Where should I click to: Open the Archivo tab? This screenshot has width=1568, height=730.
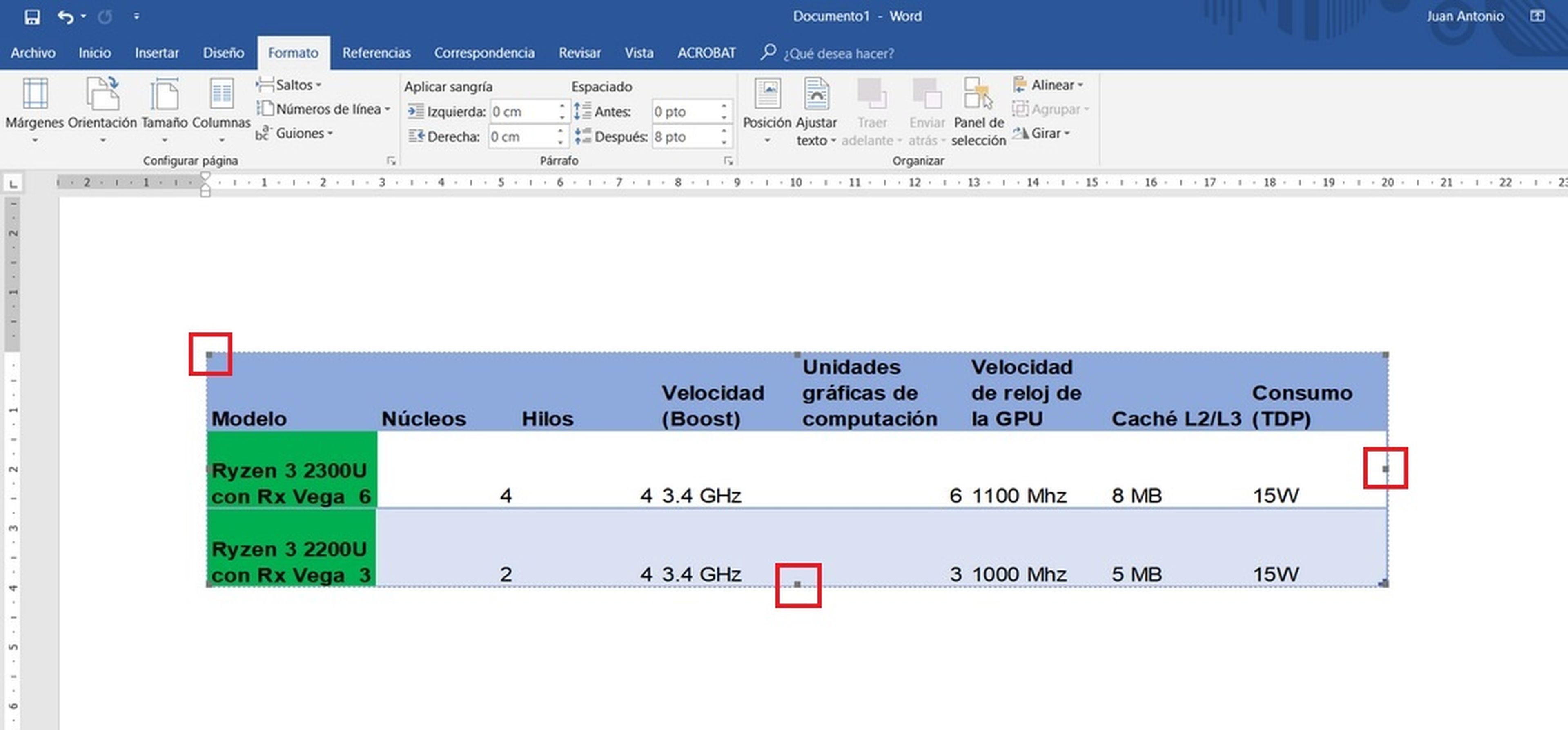click(33, 53)
